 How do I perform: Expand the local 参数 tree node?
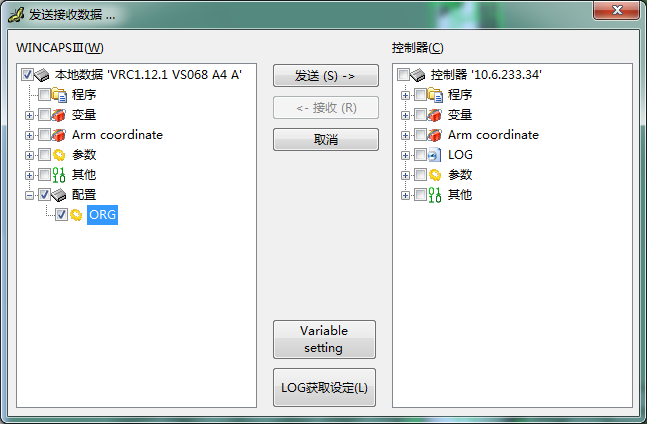(29, 155)
